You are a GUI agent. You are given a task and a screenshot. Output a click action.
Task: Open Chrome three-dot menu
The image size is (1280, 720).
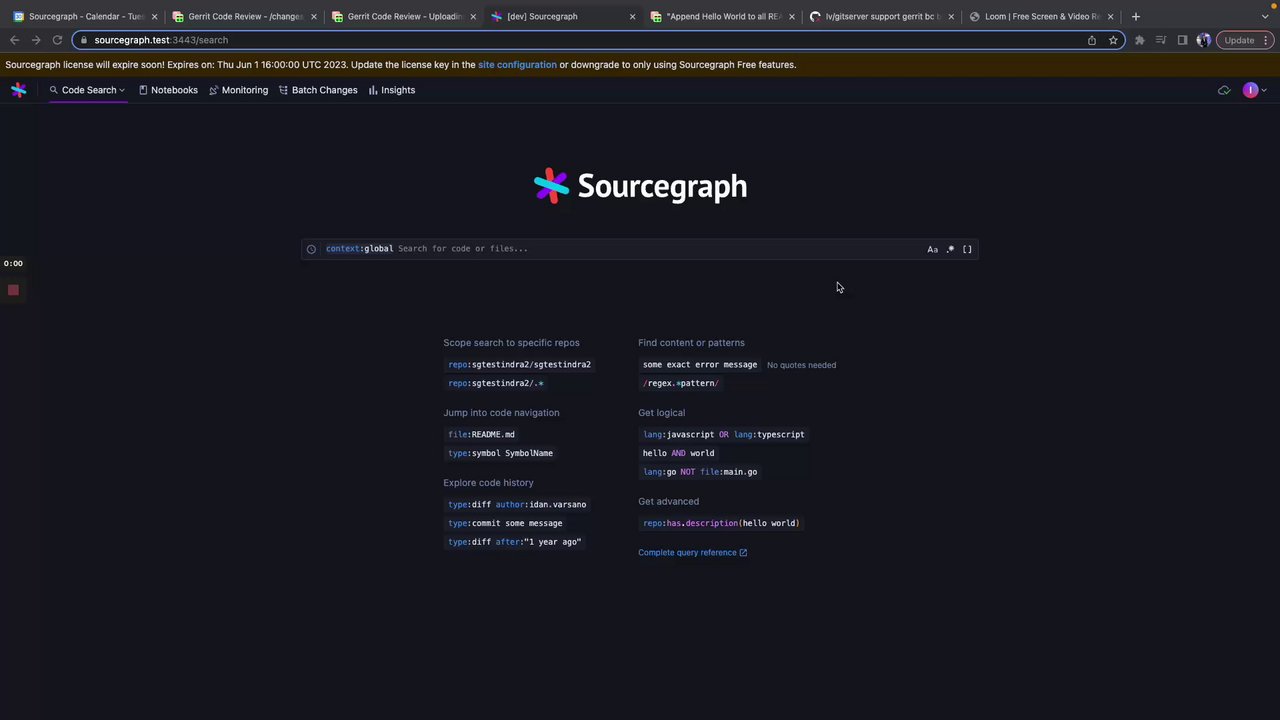[x=1268, y=40]
